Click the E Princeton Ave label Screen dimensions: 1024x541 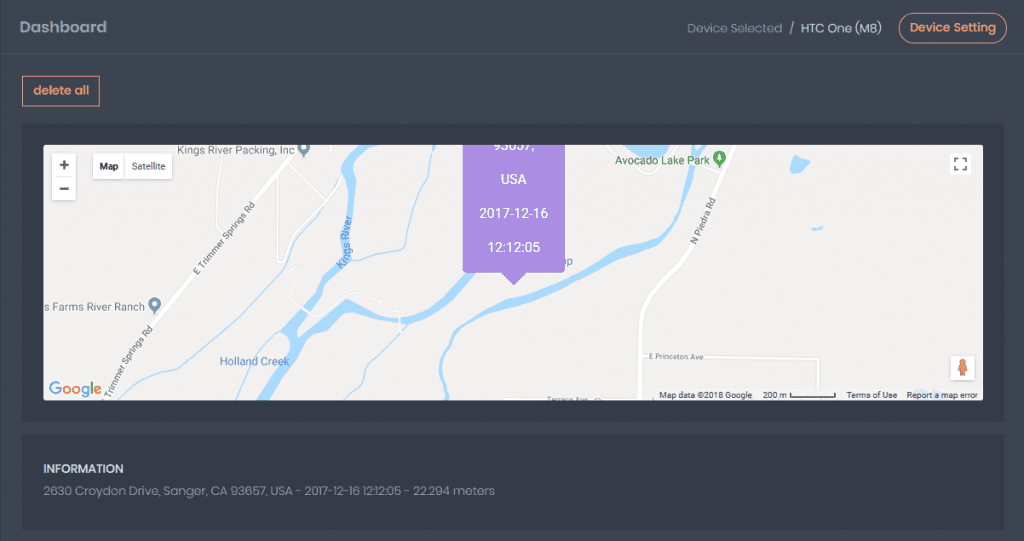click(x=676, y=357)
